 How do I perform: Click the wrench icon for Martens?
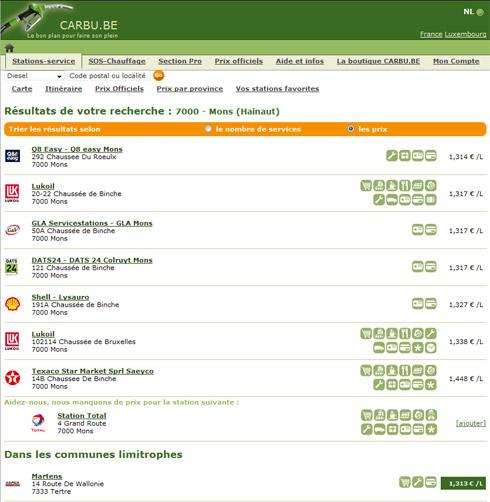click(x=418, y=482)
